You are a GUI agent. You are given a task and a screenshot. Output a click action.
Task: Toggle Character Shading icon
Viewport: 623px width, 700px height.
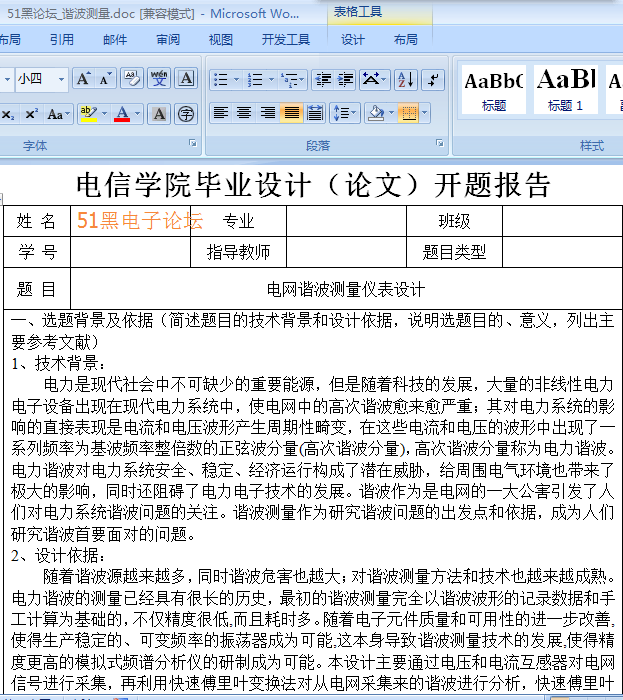[x=159, y=114]
